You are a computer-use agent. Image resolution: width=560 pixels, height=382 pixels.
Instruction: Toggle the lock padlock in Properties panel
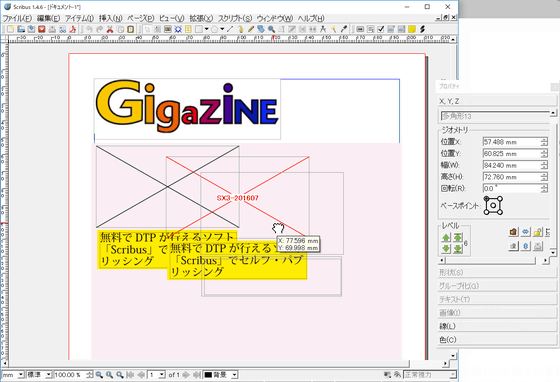click(538, 232)
